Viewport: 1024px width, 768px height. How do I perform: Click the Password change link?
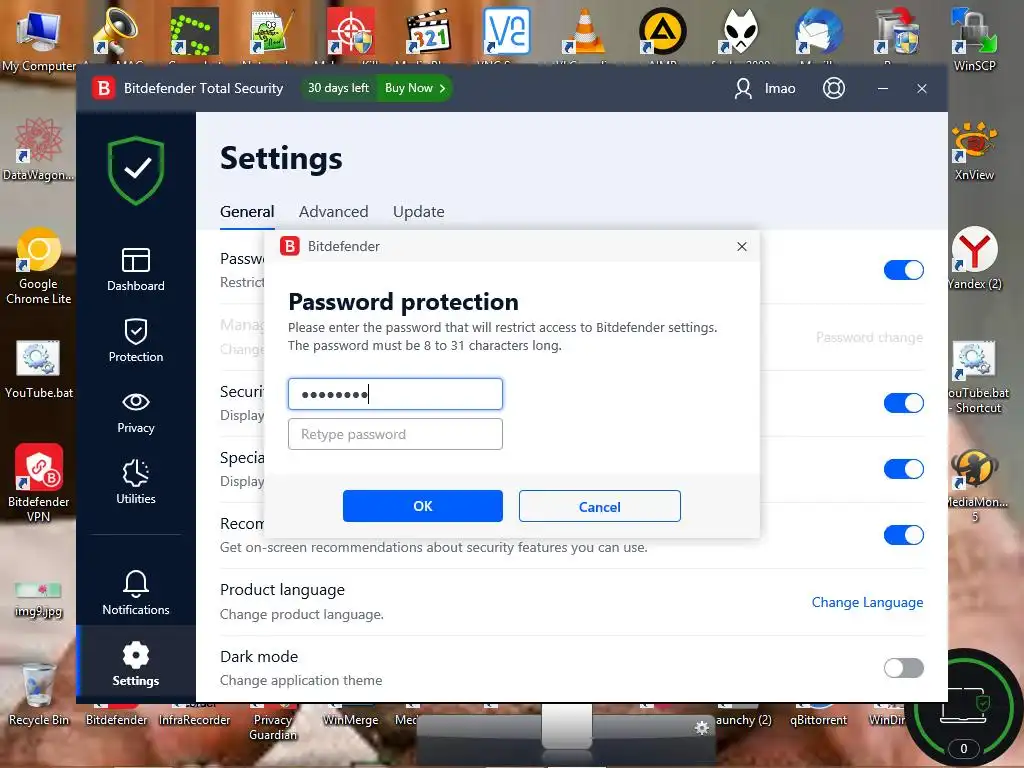click(869, 338)
